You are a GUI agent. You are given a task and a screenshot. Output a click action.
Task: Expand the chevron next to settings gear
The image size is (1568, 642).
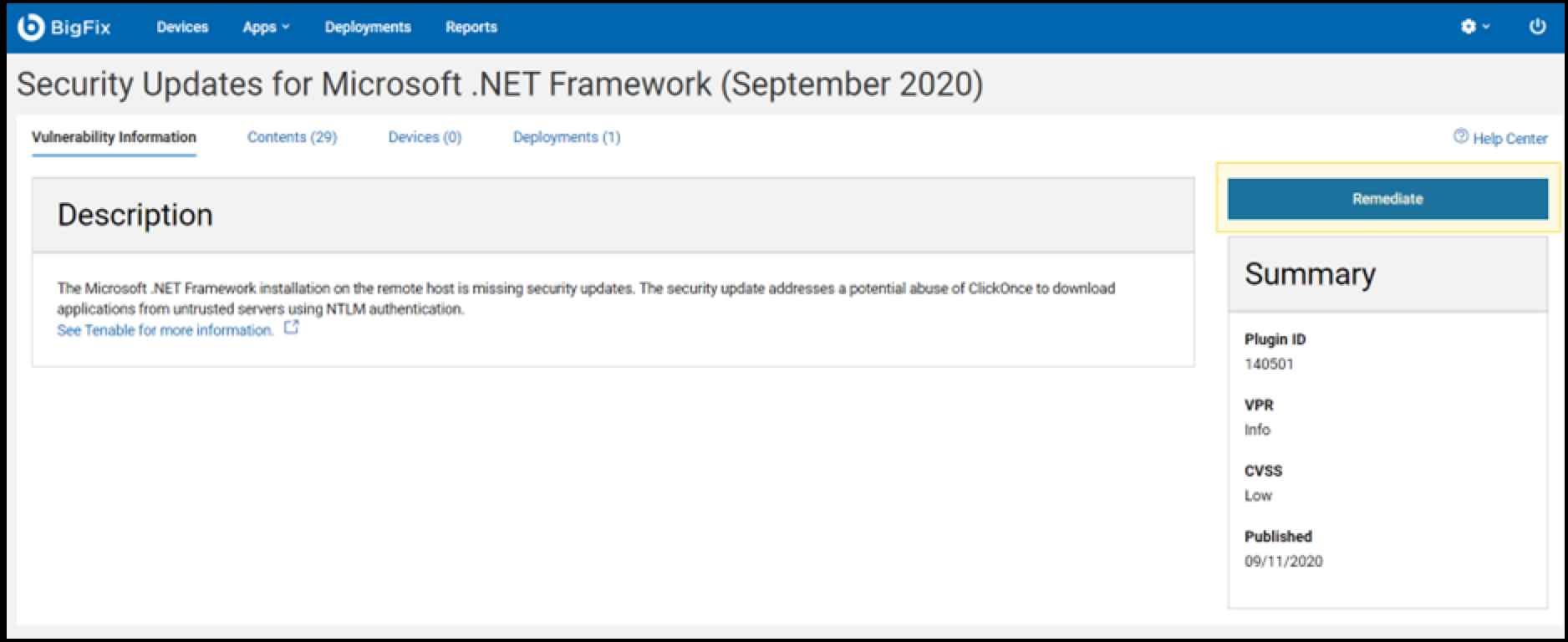1486,27
